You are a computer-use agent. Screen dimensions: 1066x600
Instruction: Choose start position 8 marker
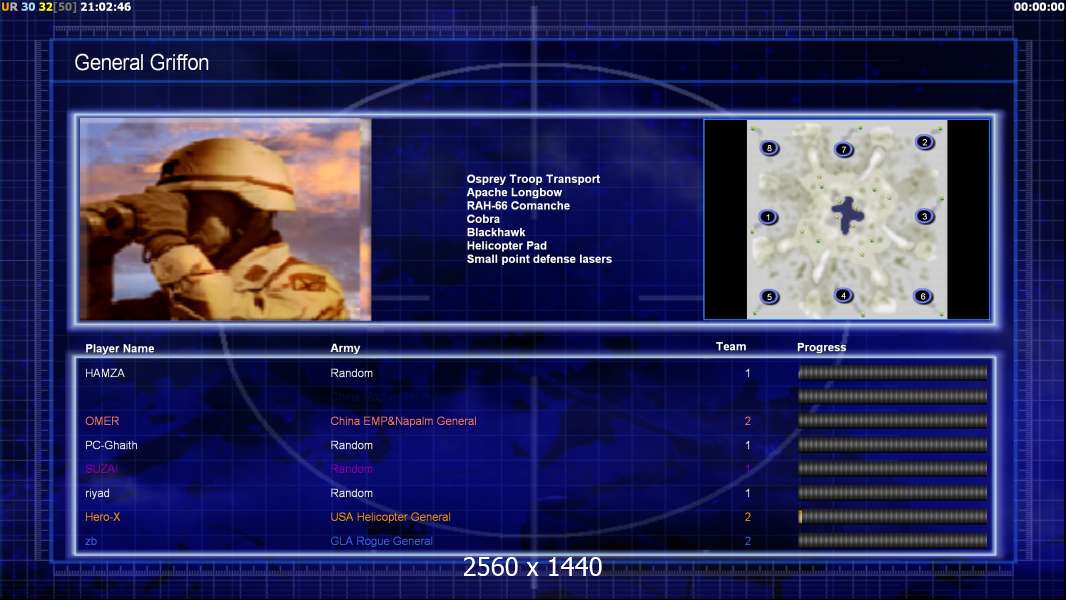(x=770, y=148)
